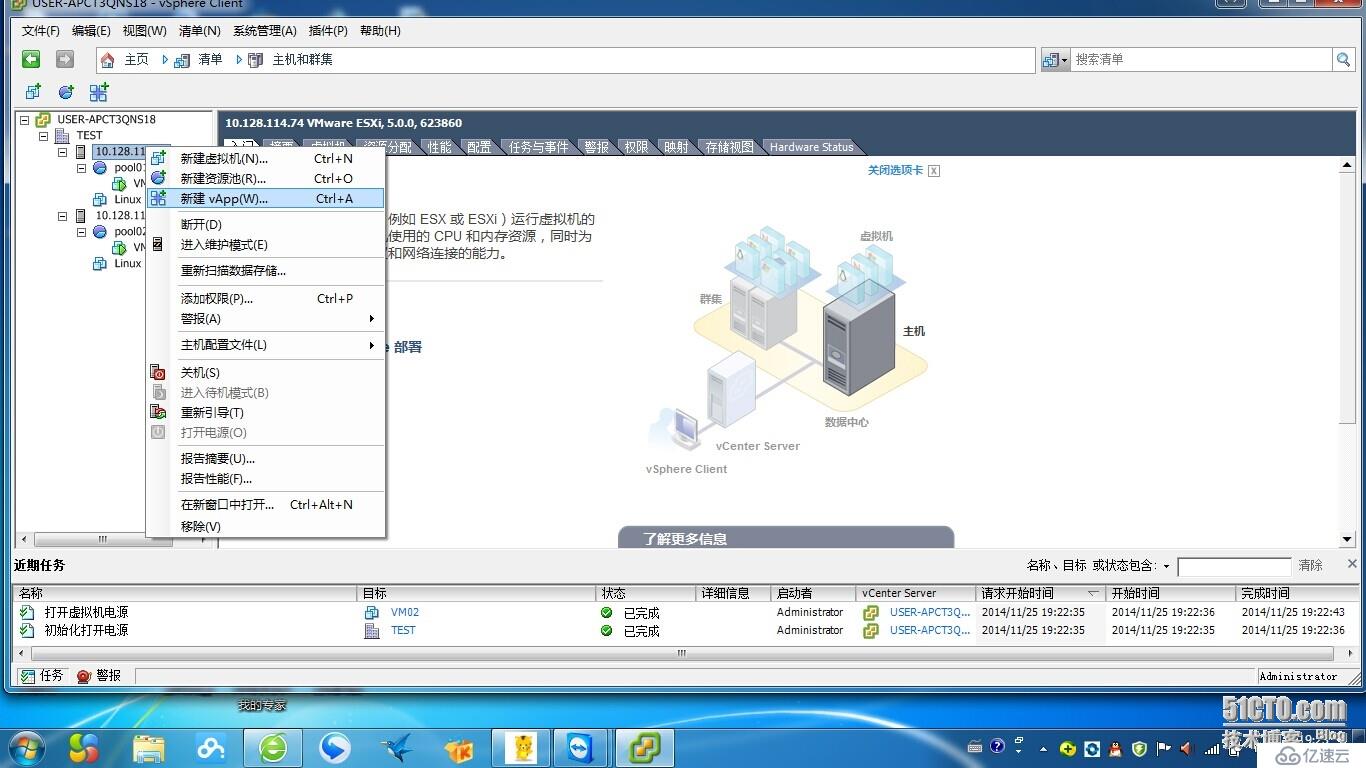Switch to the 映射 tab
Viewport: 1366px width, 768px height.
(x=677, y=147)
